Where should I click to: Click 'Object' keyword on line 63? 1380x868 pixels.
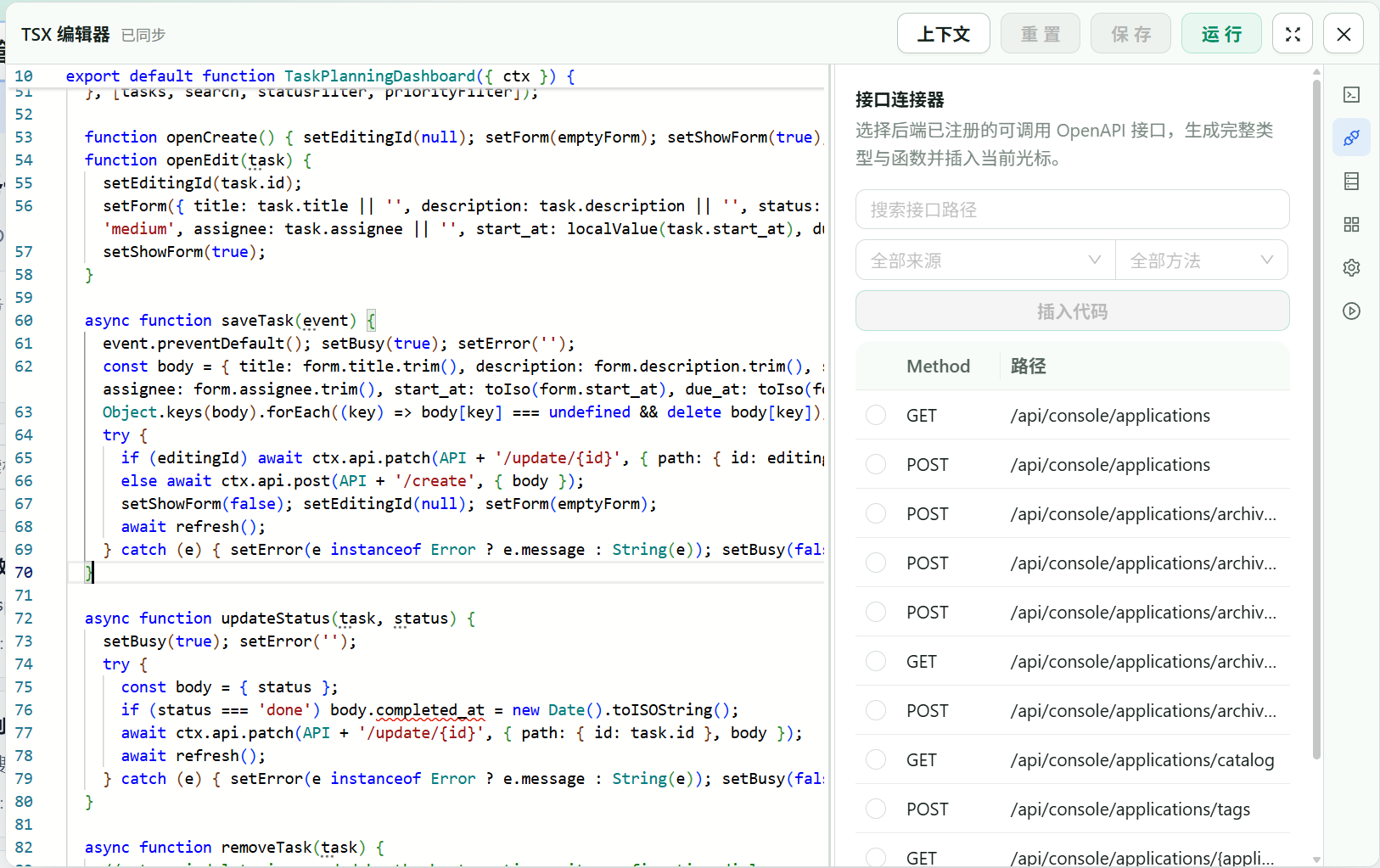click(130, 412)
